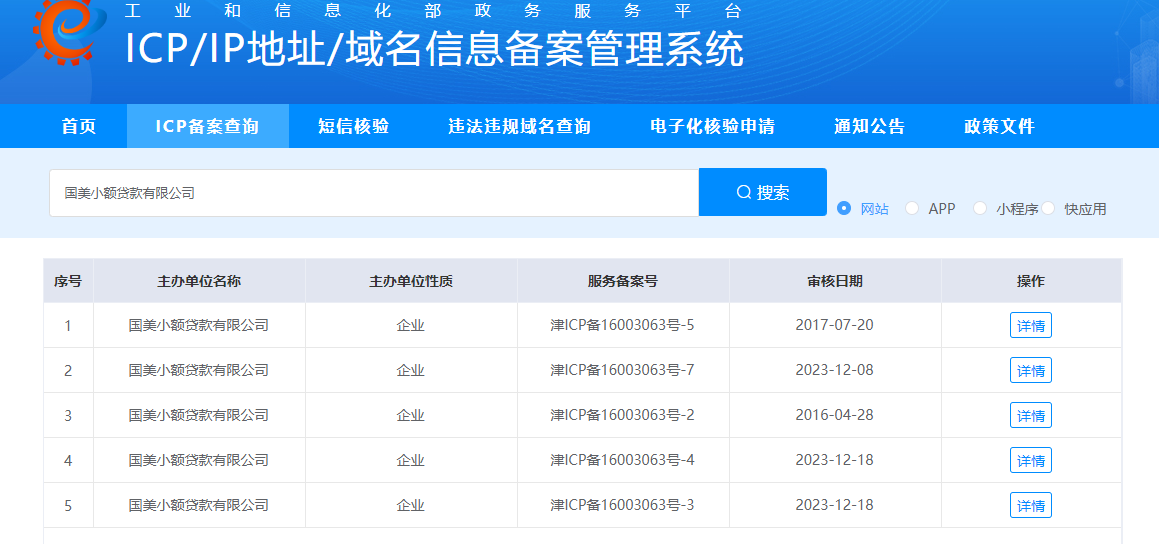Click 企业 in row 2
Image resolution: width=1159 pixels, height=544 pixels.
pyautogui.click(x=411, y=370)
